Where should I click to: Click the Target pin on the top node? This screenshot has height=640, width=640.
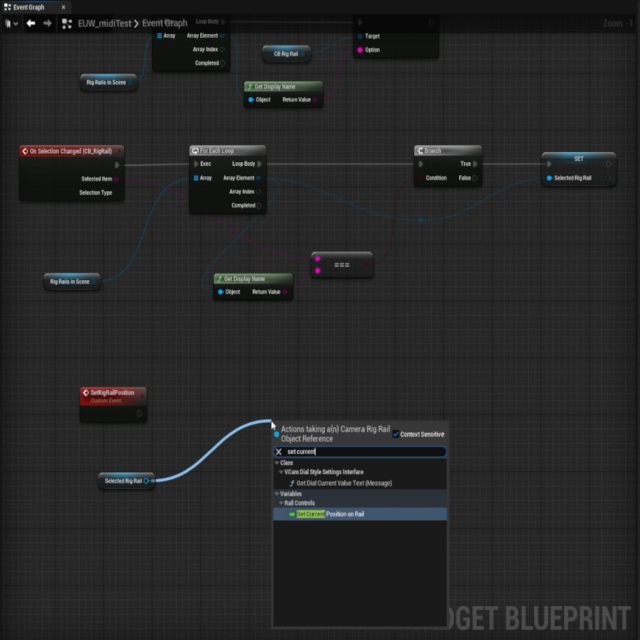360,36
